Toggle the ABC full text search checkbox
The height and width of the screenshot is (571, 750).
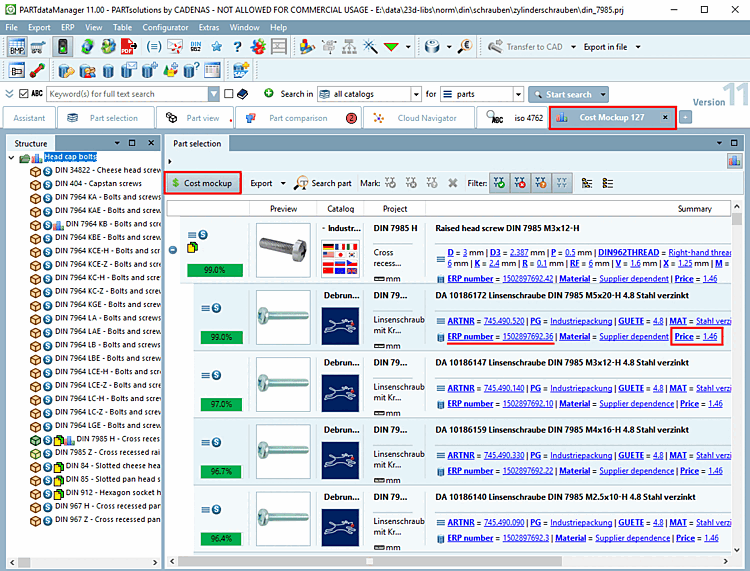tap(23, 94)
